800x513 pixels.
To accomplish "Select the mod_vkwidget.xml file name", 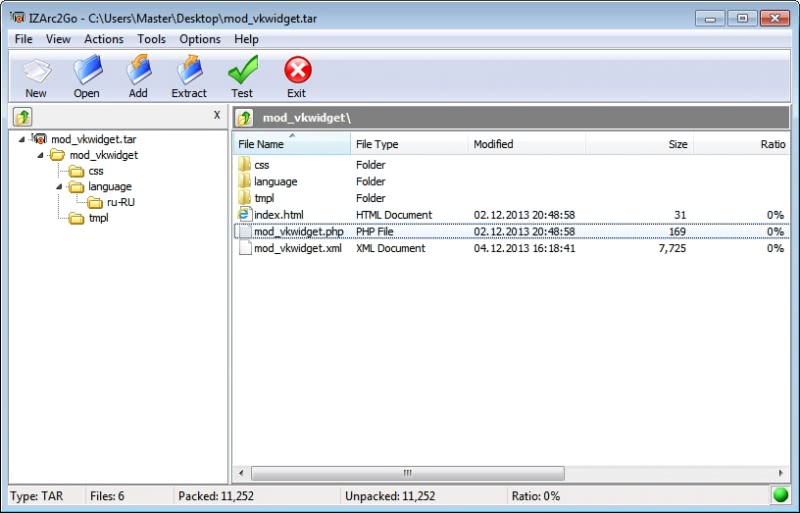I will coord(298,248).
